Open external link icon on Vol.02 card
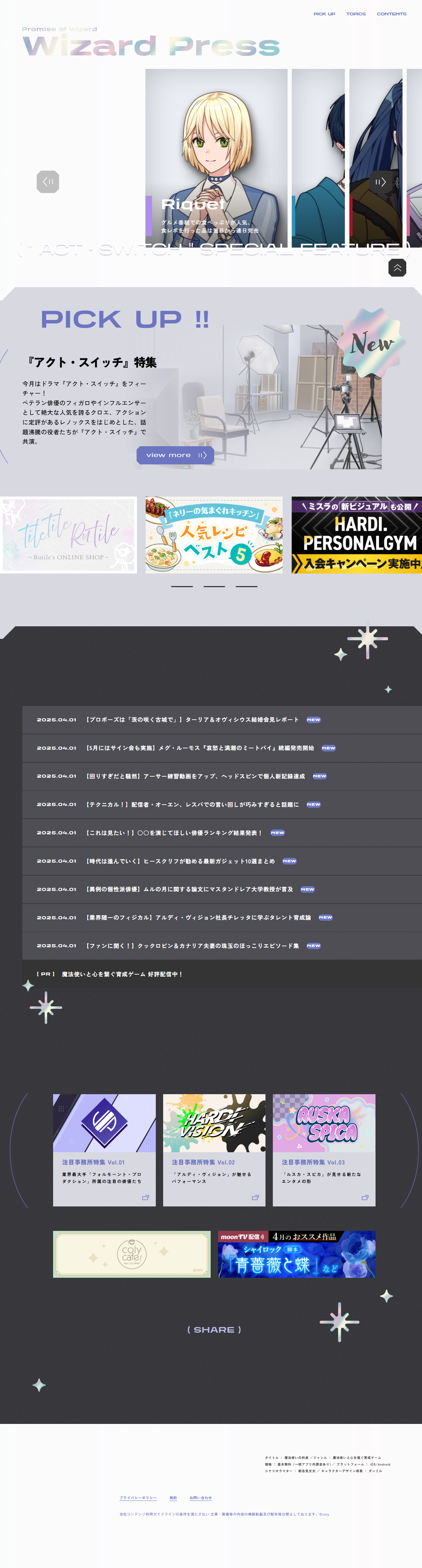 255,1197
